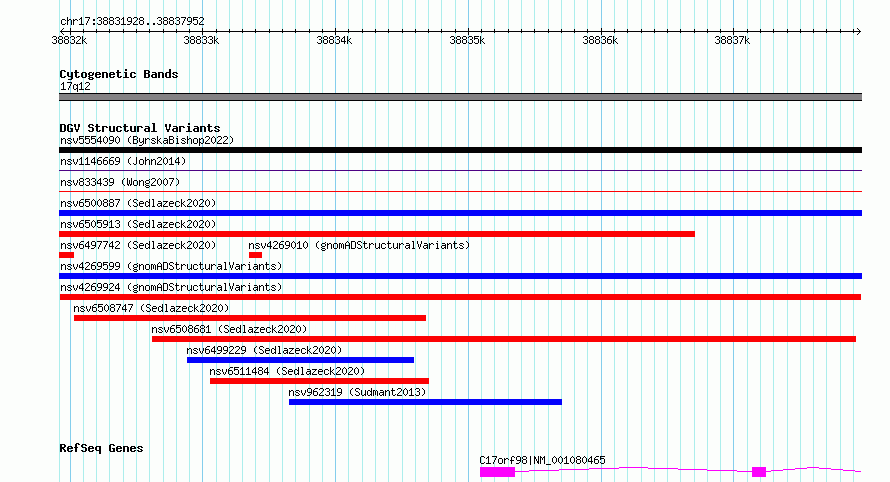Click the chr17:38831928..38837952 coordinate label
This screenshot has height=482, width=890.
132,22
